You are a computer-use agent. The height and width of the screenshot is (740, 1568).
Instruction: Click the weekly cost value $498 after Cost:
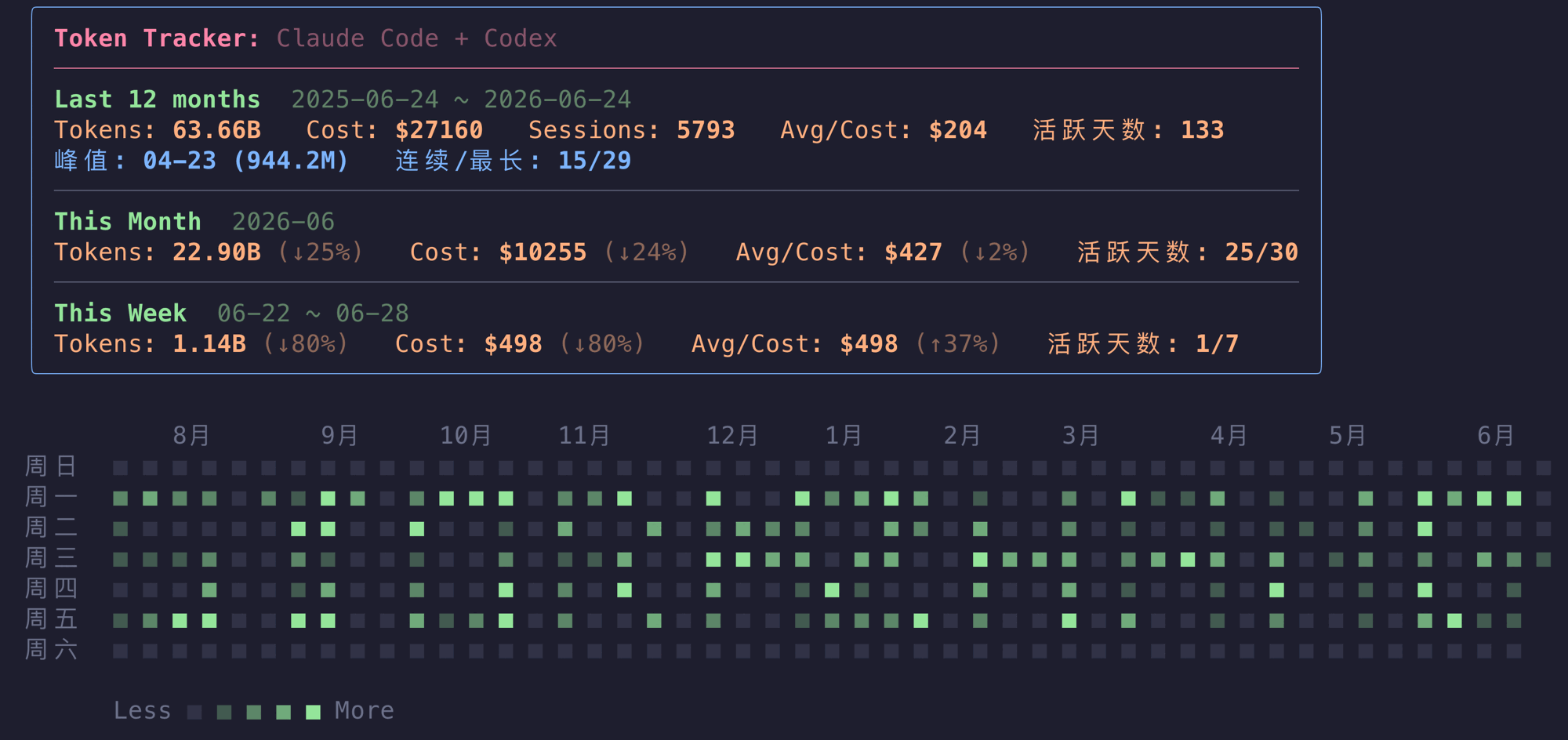coord(513,344)
